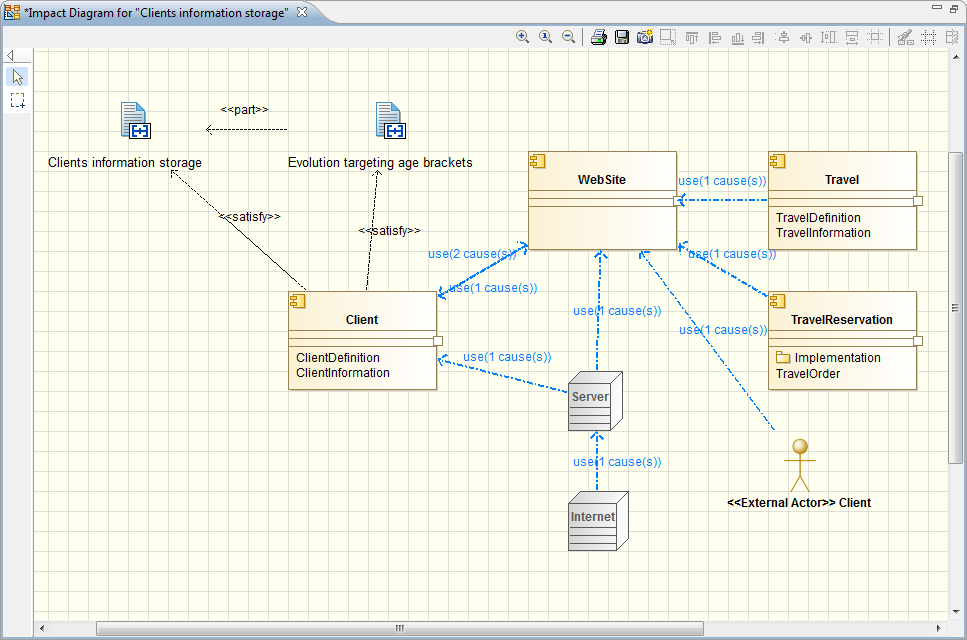Select the Server node
Viewport: 967px width, 640px height.
pos(595,401)
